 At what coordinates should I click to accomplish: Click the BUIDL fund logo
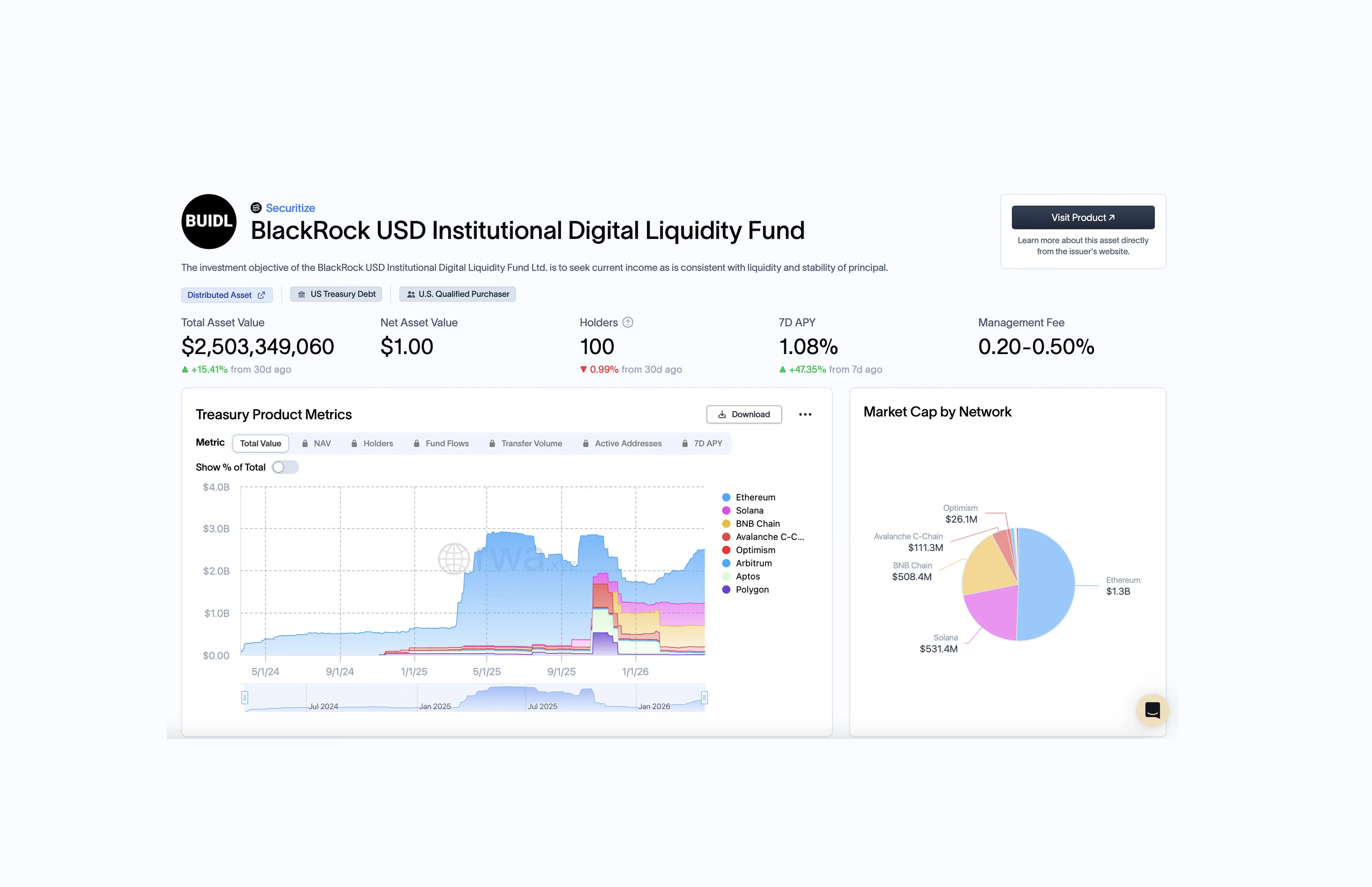point(209,222)
